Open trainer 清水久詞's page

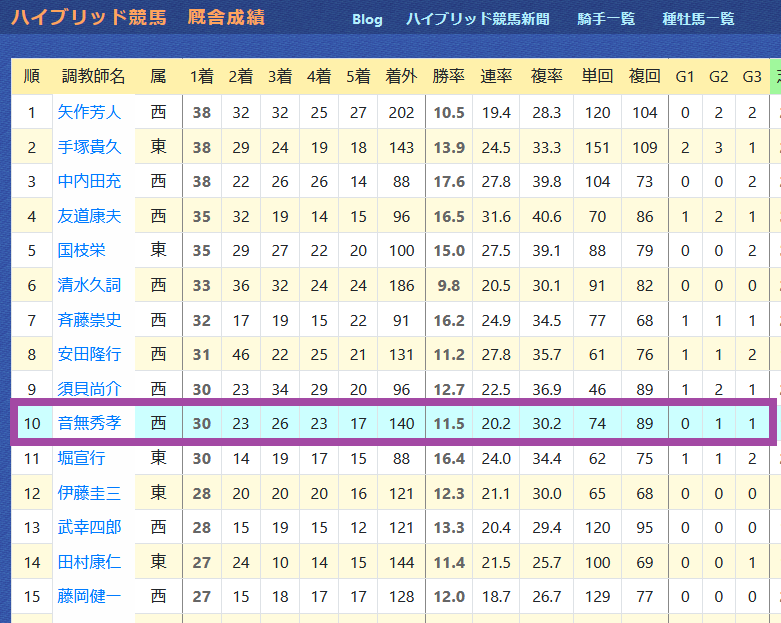pyautogui.click(x=89, y=285)
